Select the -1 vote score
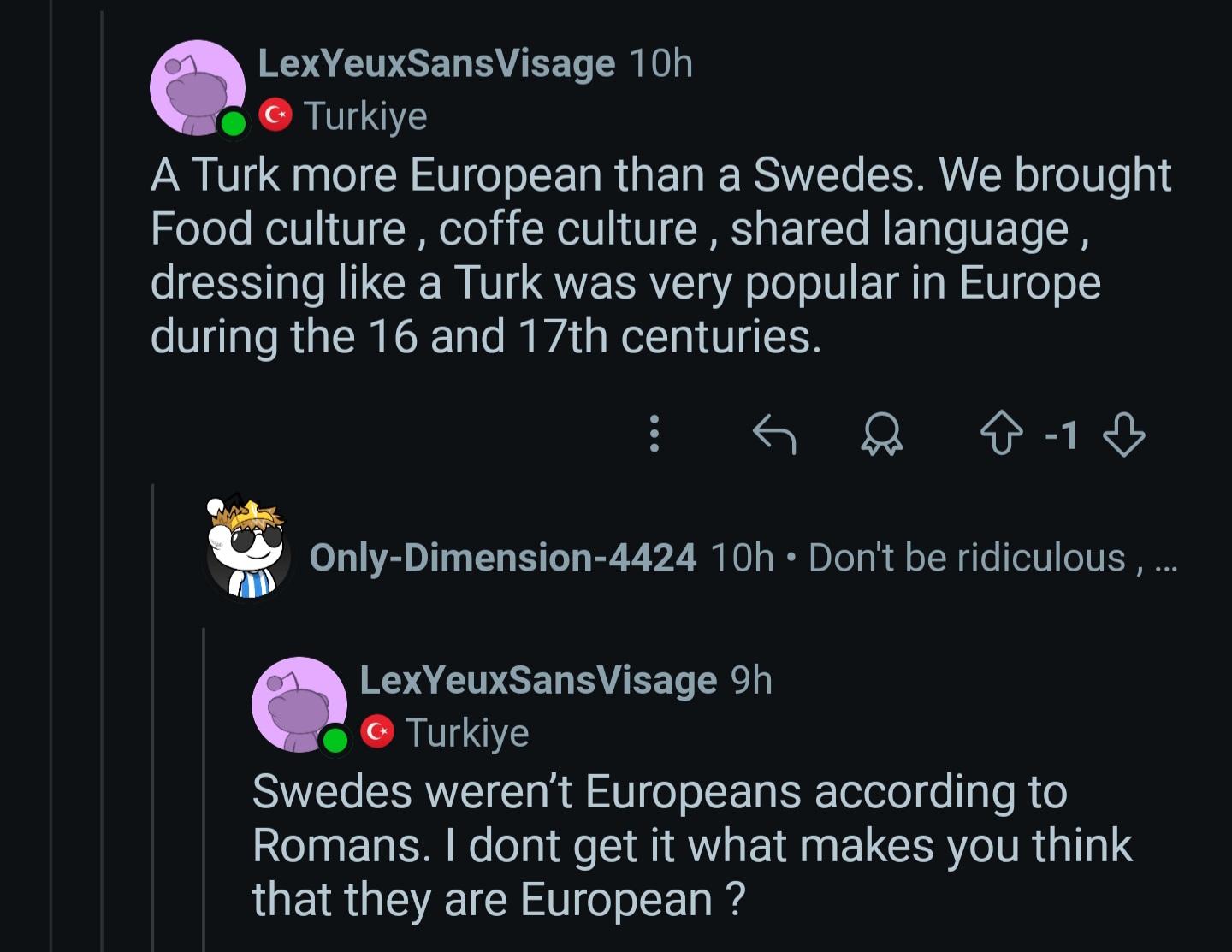The height and width of the screenshot is (952, 1232). click(1062, 435)
